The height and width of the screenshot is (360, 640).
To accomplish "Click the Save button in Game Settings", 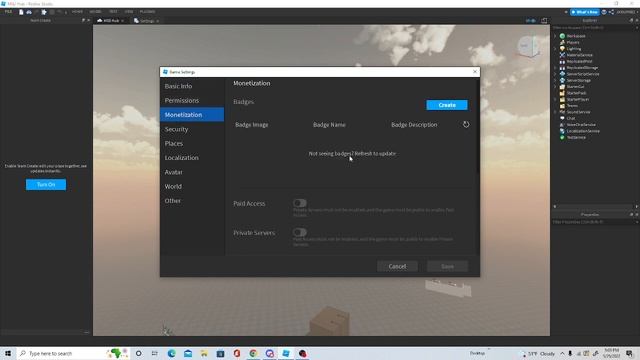I will [447, 266].
